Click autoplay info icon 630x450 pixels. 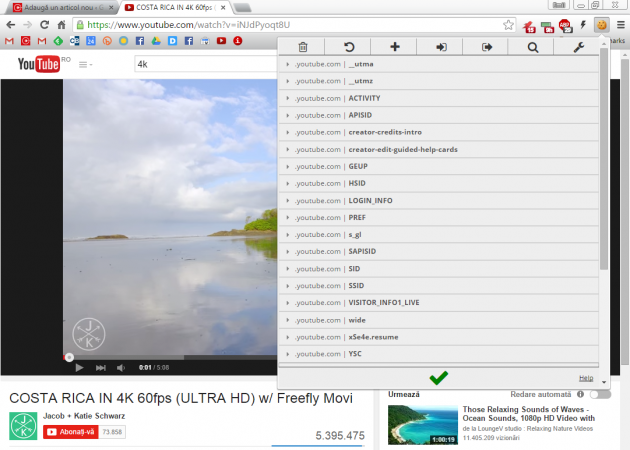coord(580,394)
